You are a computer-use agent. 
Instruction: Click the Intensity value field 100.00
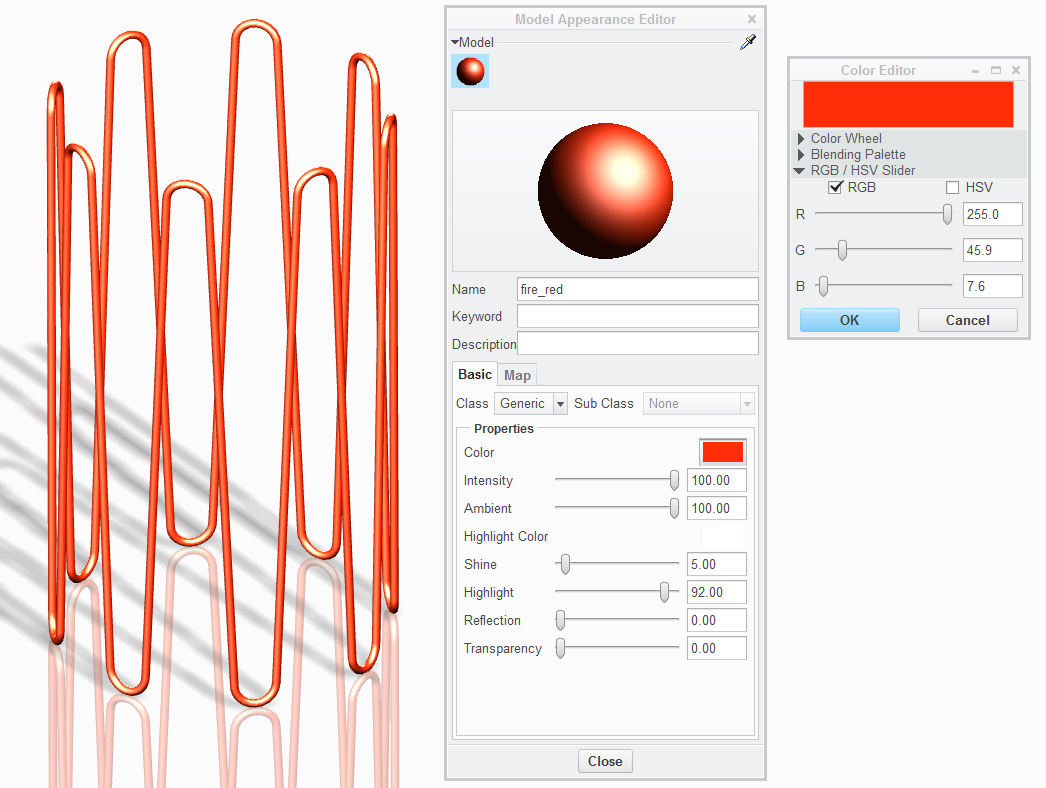[716, 480]
